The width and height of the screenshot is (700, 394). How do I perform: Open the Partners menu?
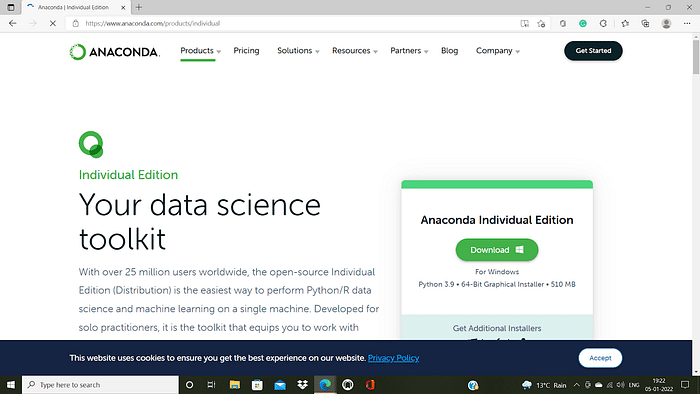point(405,50)
